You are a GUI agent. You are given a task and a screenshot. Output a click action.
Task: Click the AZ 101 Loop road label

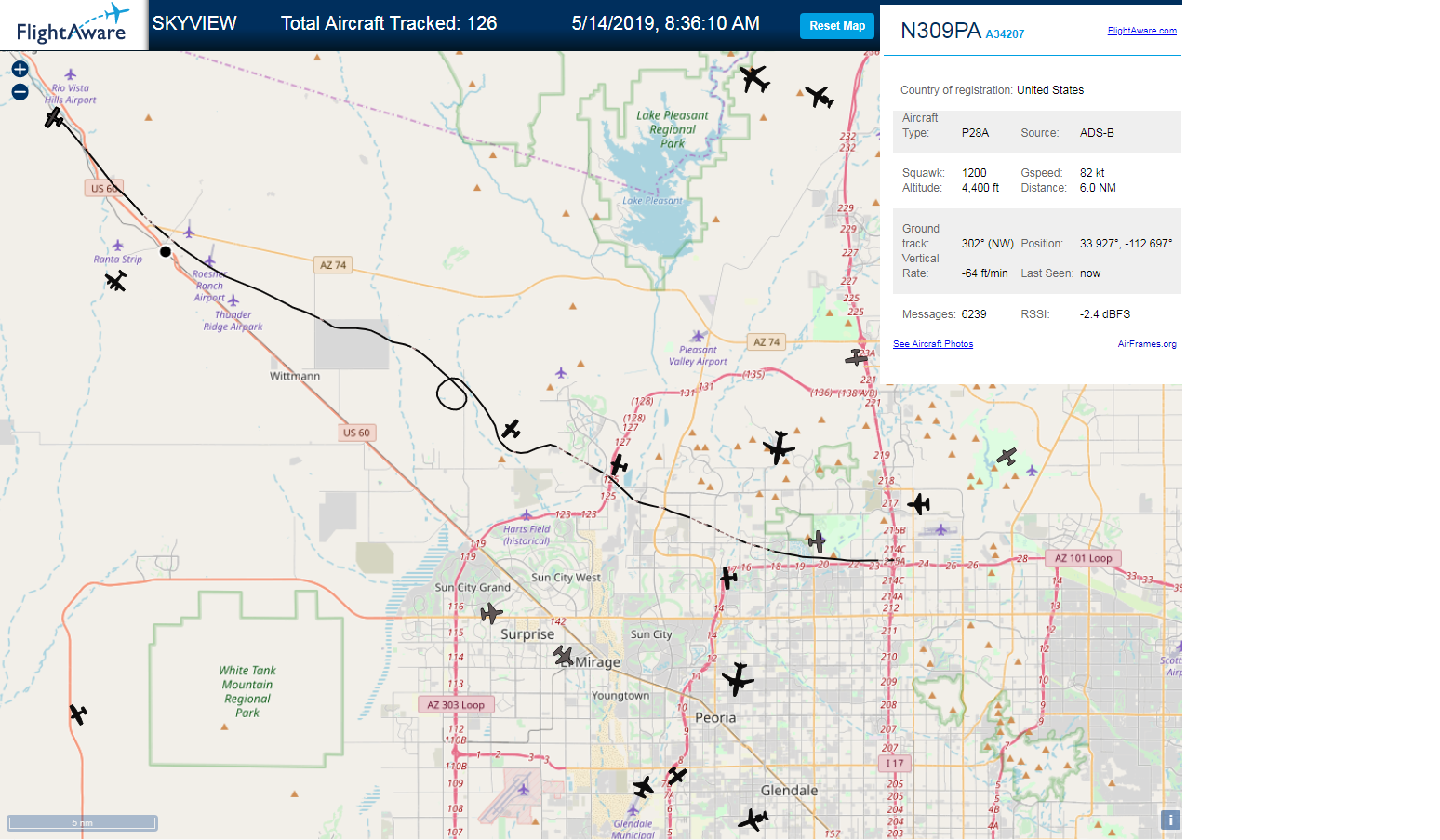(x=1084, y=558)
